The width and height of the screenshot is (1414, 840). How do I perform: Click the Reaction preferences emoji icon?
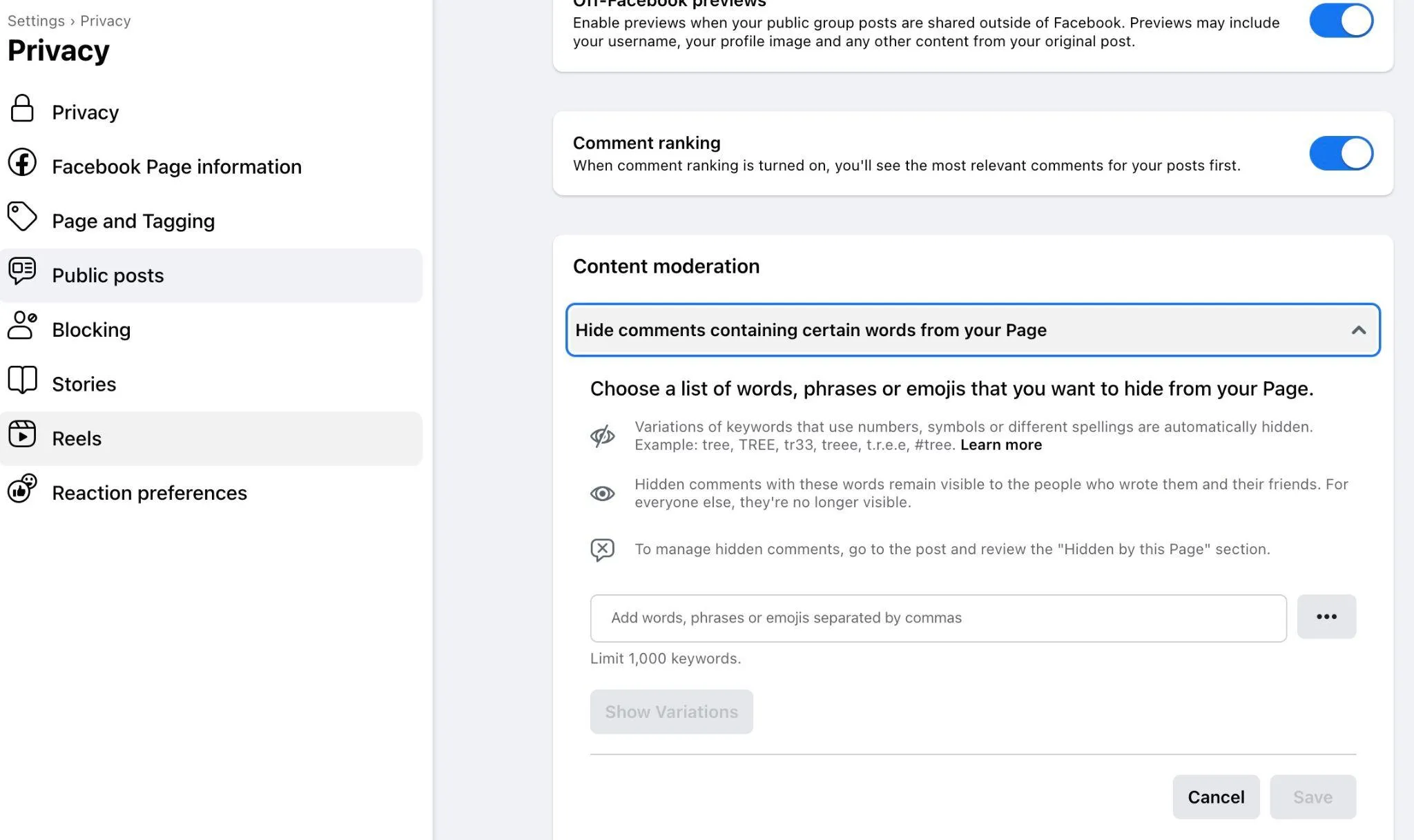pos(22,489)
